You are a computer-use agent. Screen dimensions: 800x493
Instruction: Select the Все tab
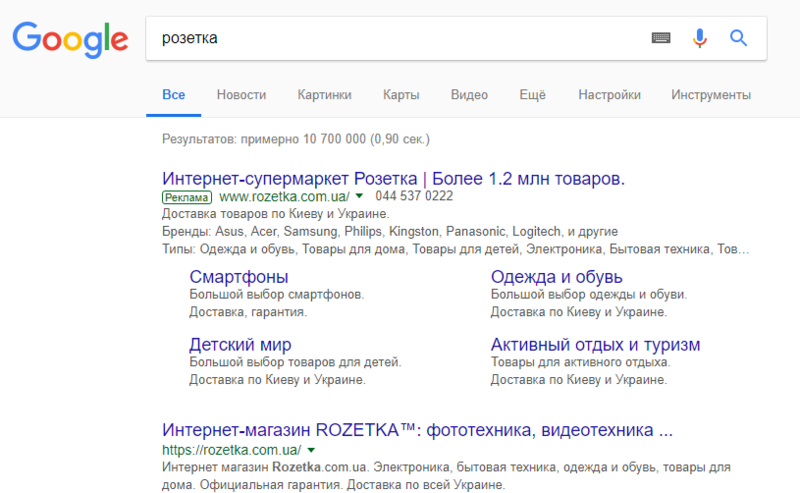coord(173,95)
